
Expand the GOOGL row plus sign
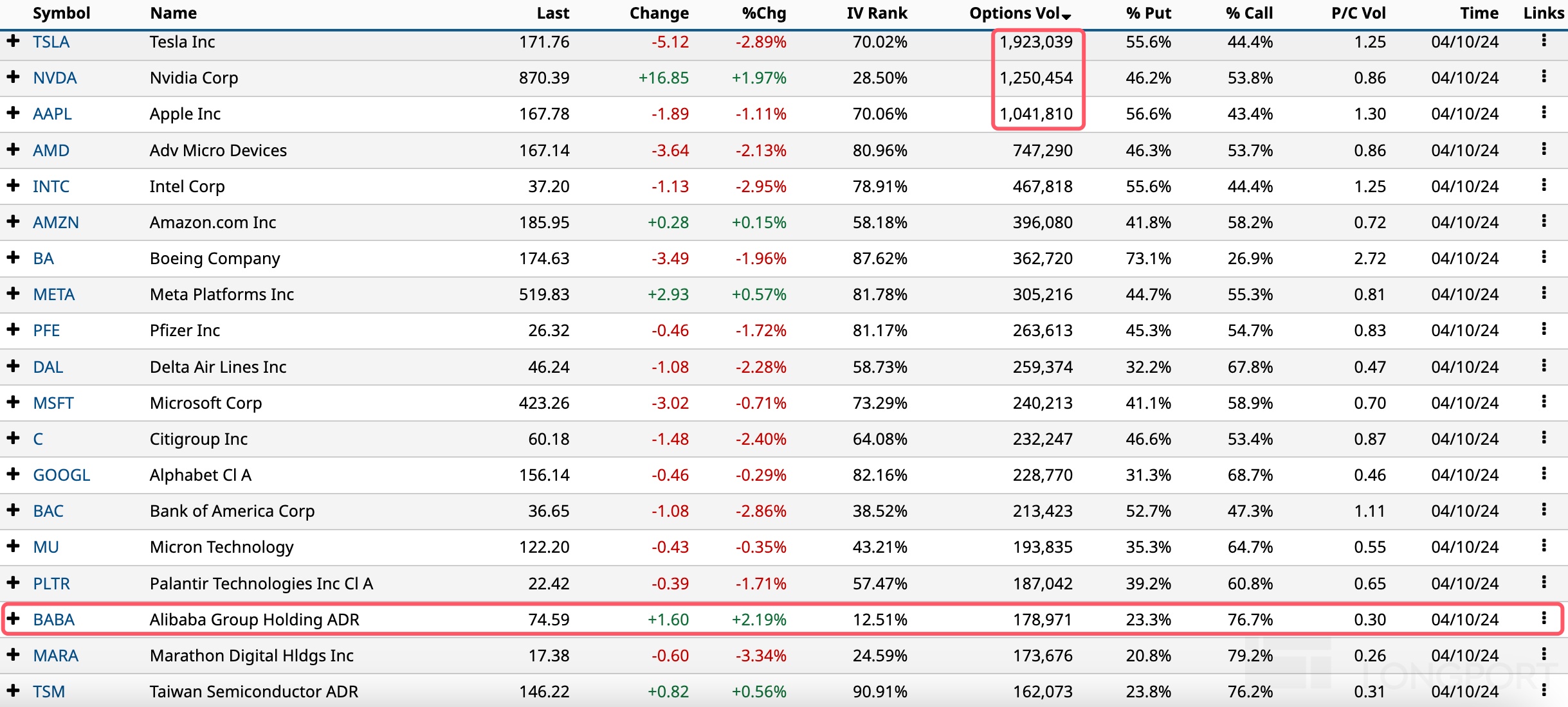click(x=13, y=474)
